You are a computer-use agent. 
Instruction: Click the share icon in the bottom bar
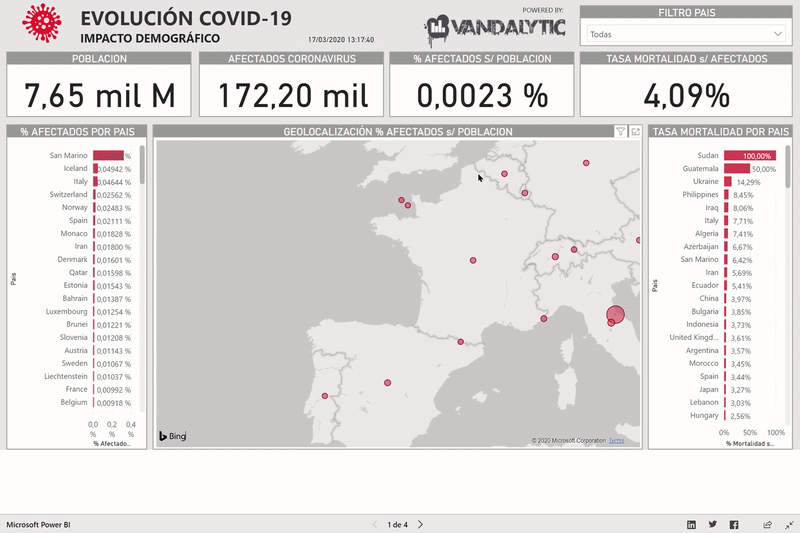[767, 524]
